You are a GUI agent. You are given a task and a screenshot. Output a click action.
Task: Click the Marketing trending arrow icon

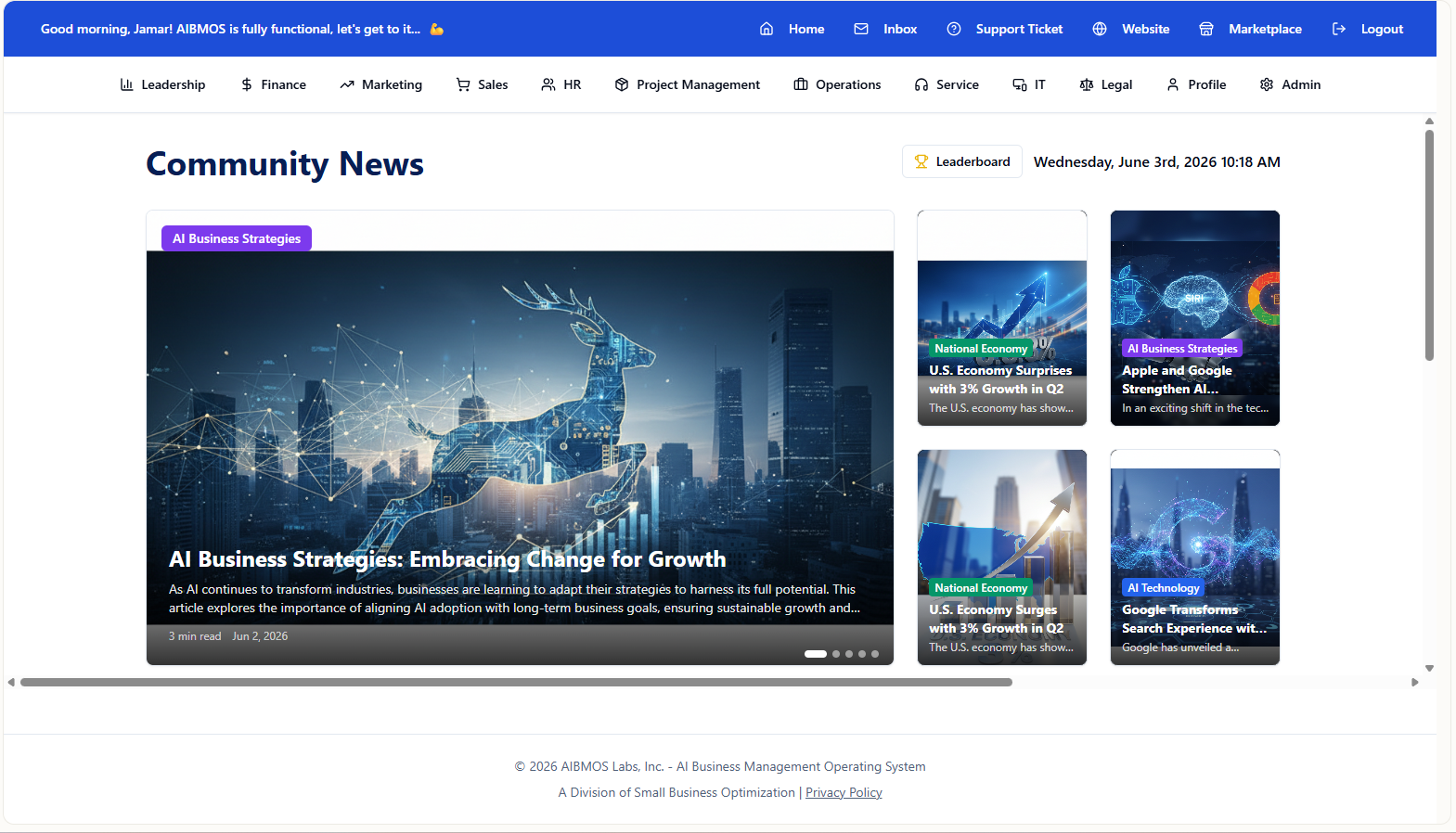coord(347,84)
